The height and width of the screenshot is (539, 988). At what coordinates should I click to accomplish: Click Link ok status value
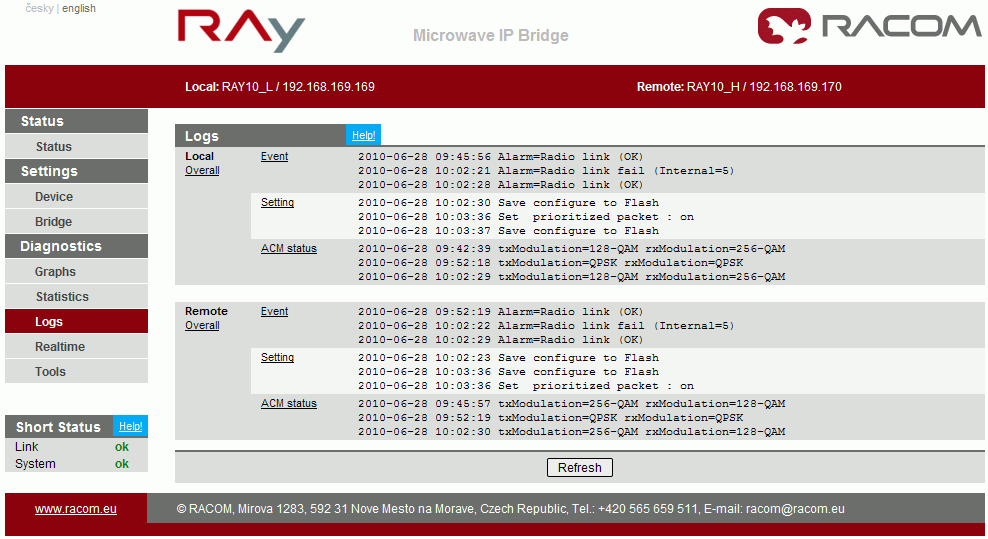point(122,447)
